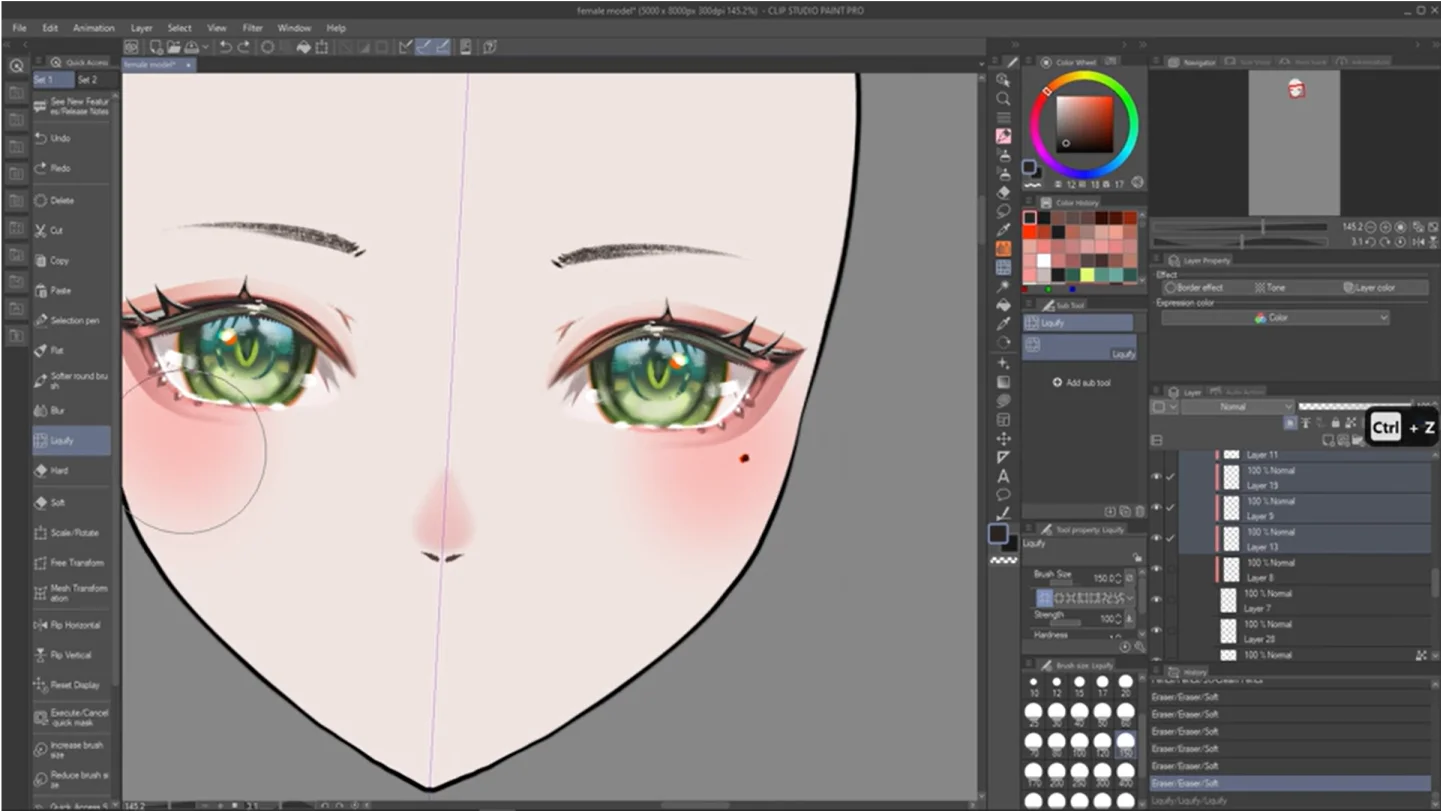Image resolution: width=1441 pixels, height=811 pixels.
Task: Choose Free Transform in Quick Access
Action: point(72,562)
